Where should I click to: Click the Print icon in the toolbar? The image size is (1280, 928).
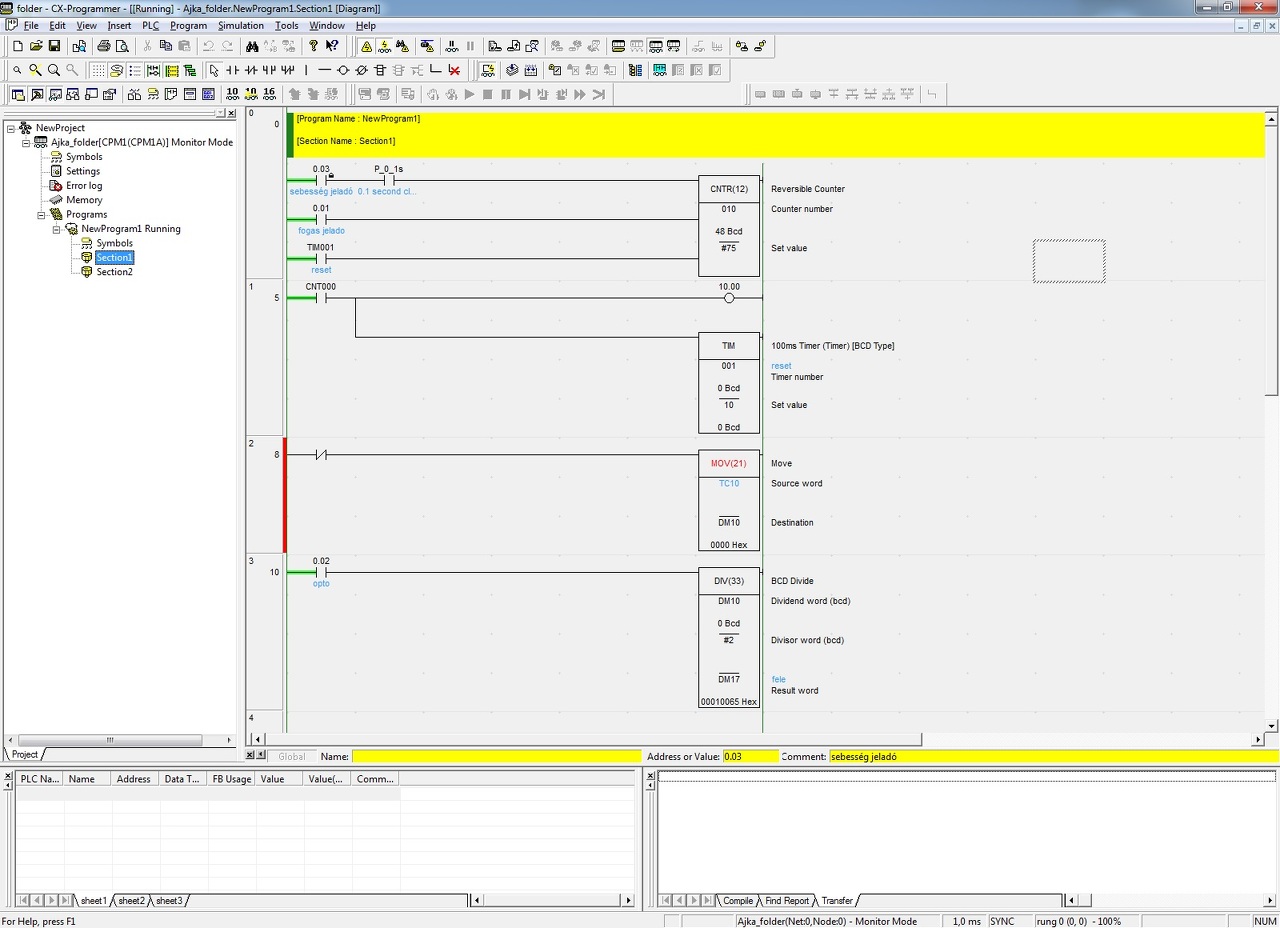click(103, 46)
